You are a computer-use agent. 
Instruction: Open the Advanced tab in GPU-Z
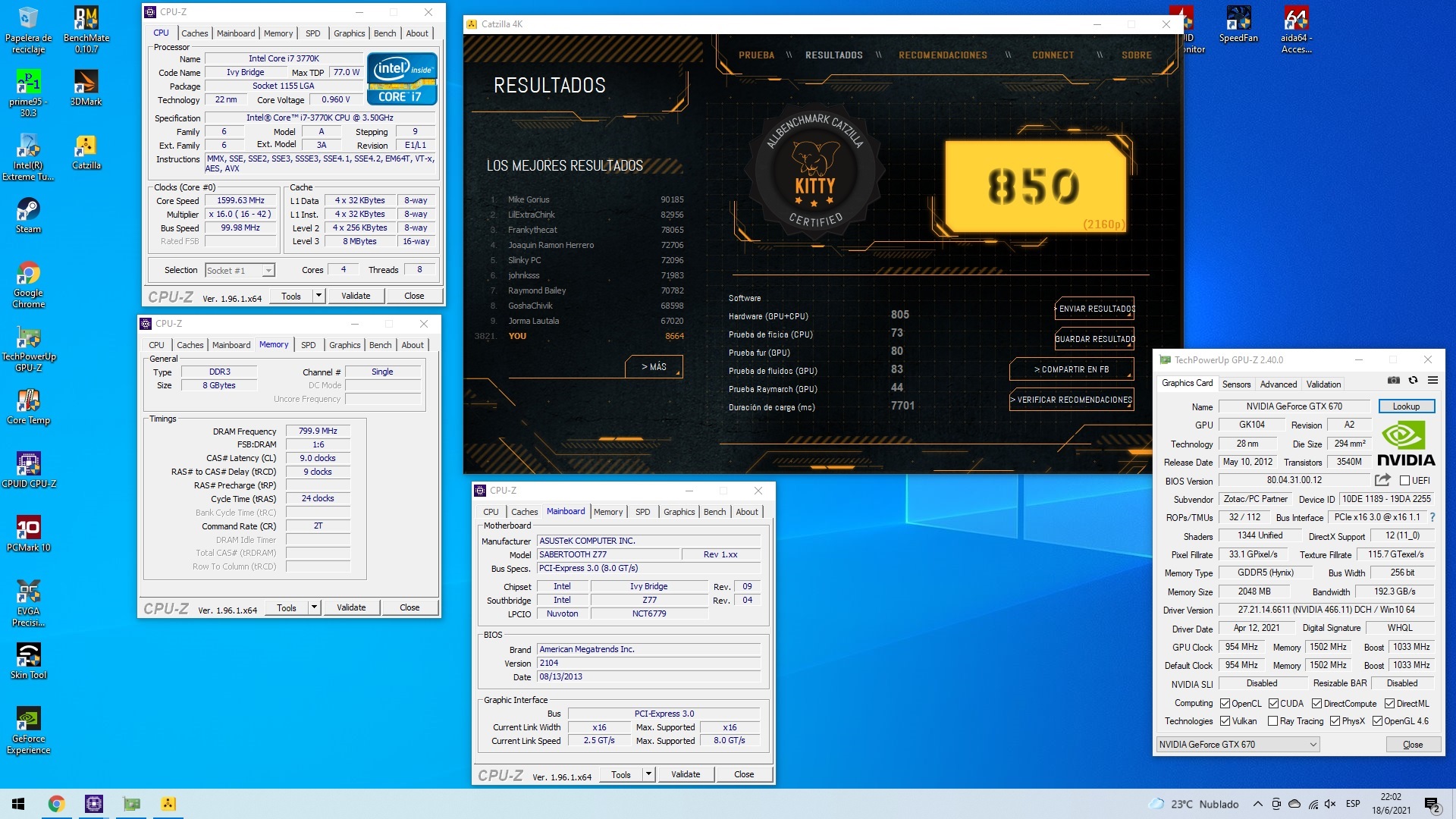click(x=1279, y=384)
